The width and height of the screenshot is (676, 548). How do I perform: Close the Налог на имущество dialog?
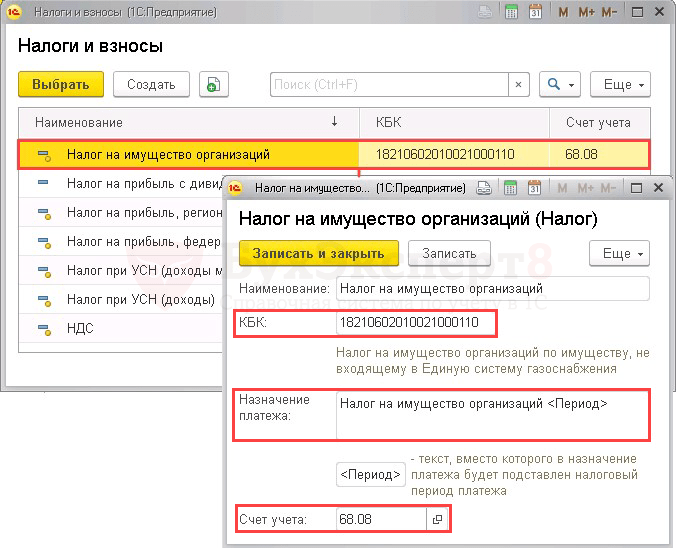[x=658, y=188]
